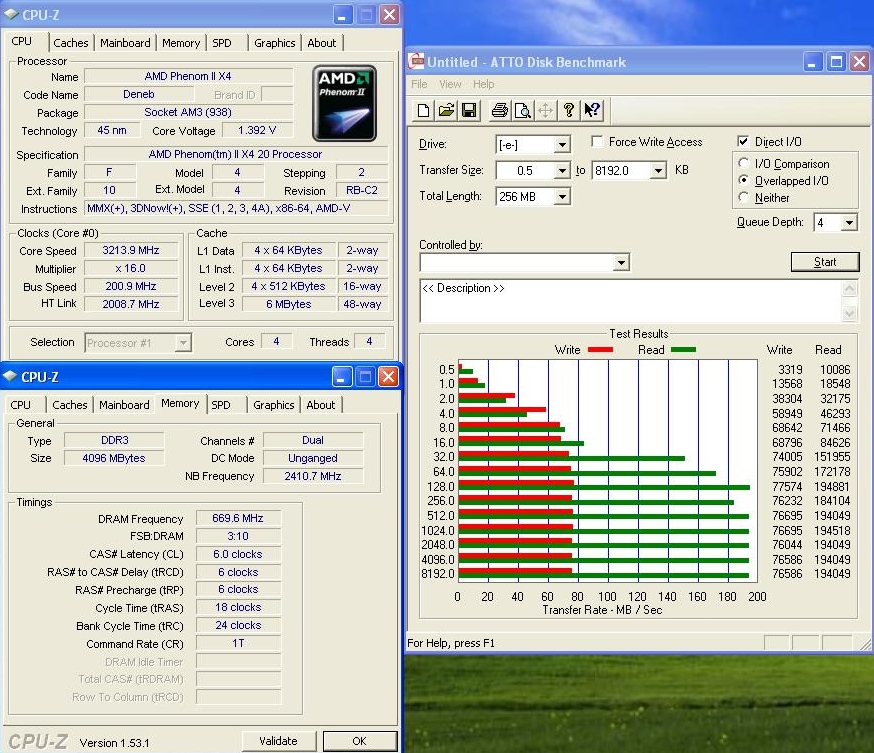Select the I/O Comparison radio button
874x753 pixels.
(x=743, y=163)
